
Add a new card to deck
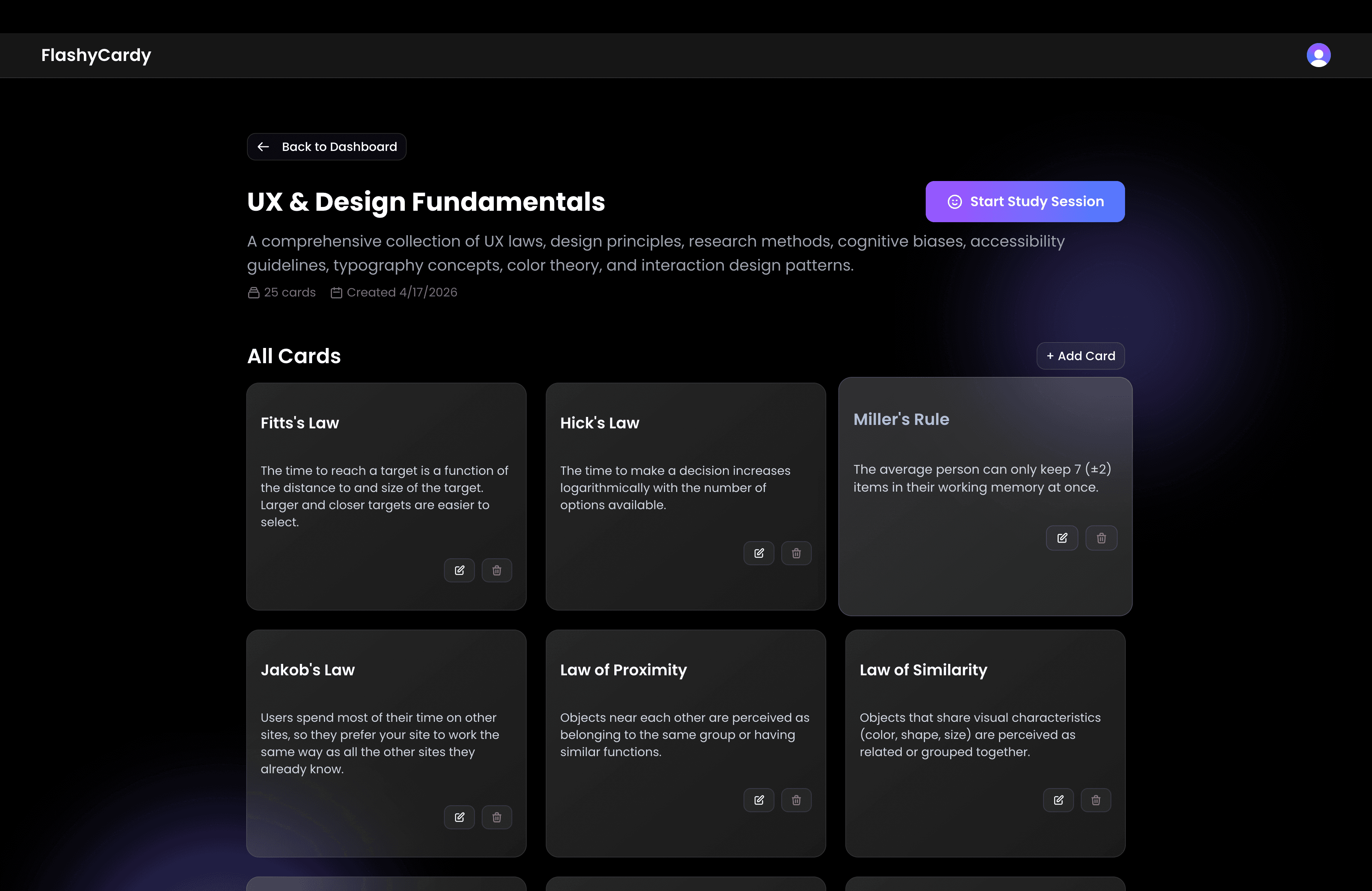click(1080, 356)
